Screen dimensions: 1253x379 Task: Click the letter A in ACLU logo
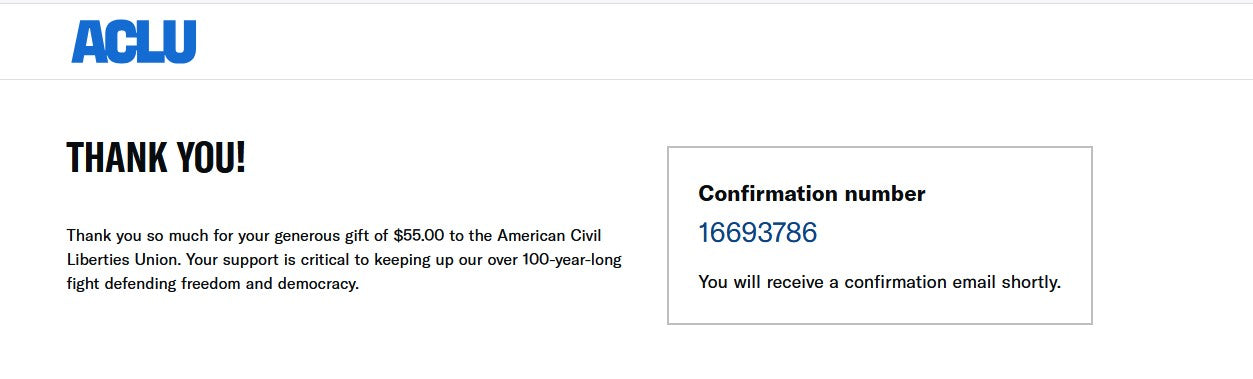click(87, 42)
